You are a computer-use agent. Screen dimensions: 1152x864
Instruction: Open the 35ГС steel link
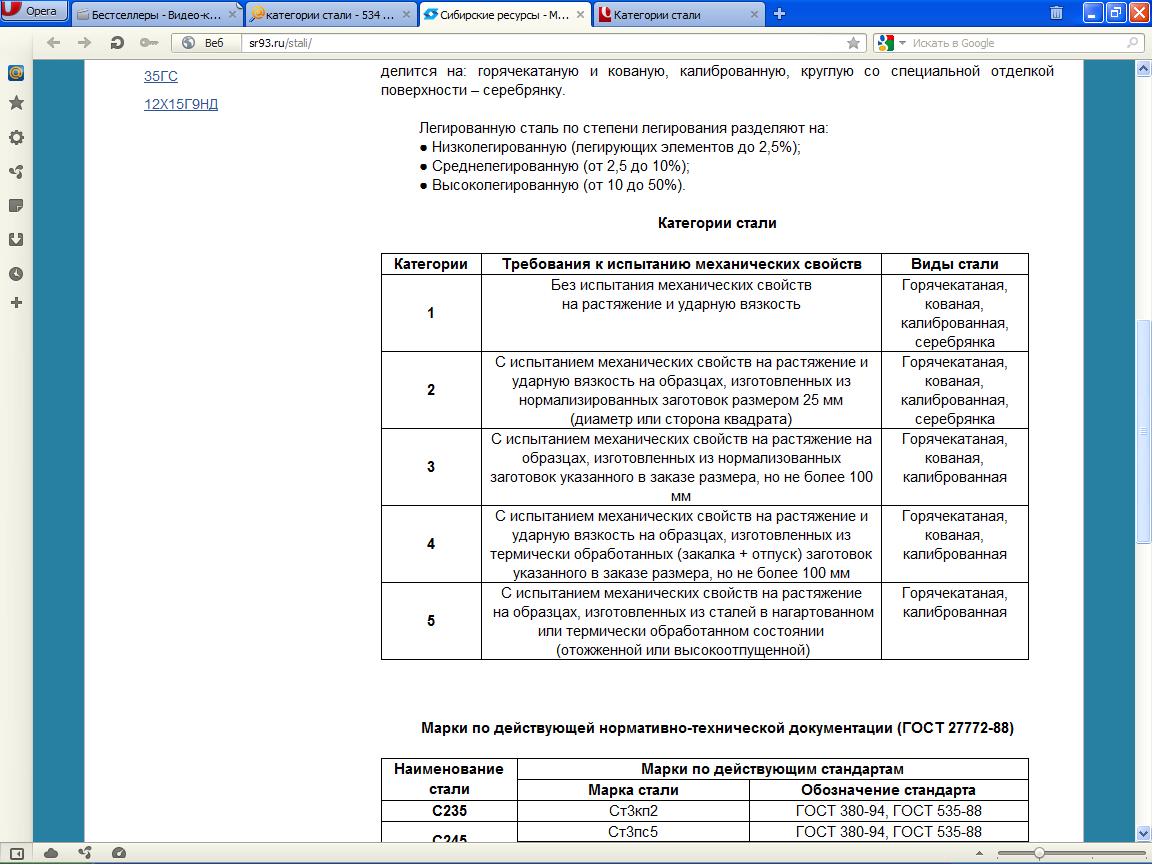click(x=161, y=76)
